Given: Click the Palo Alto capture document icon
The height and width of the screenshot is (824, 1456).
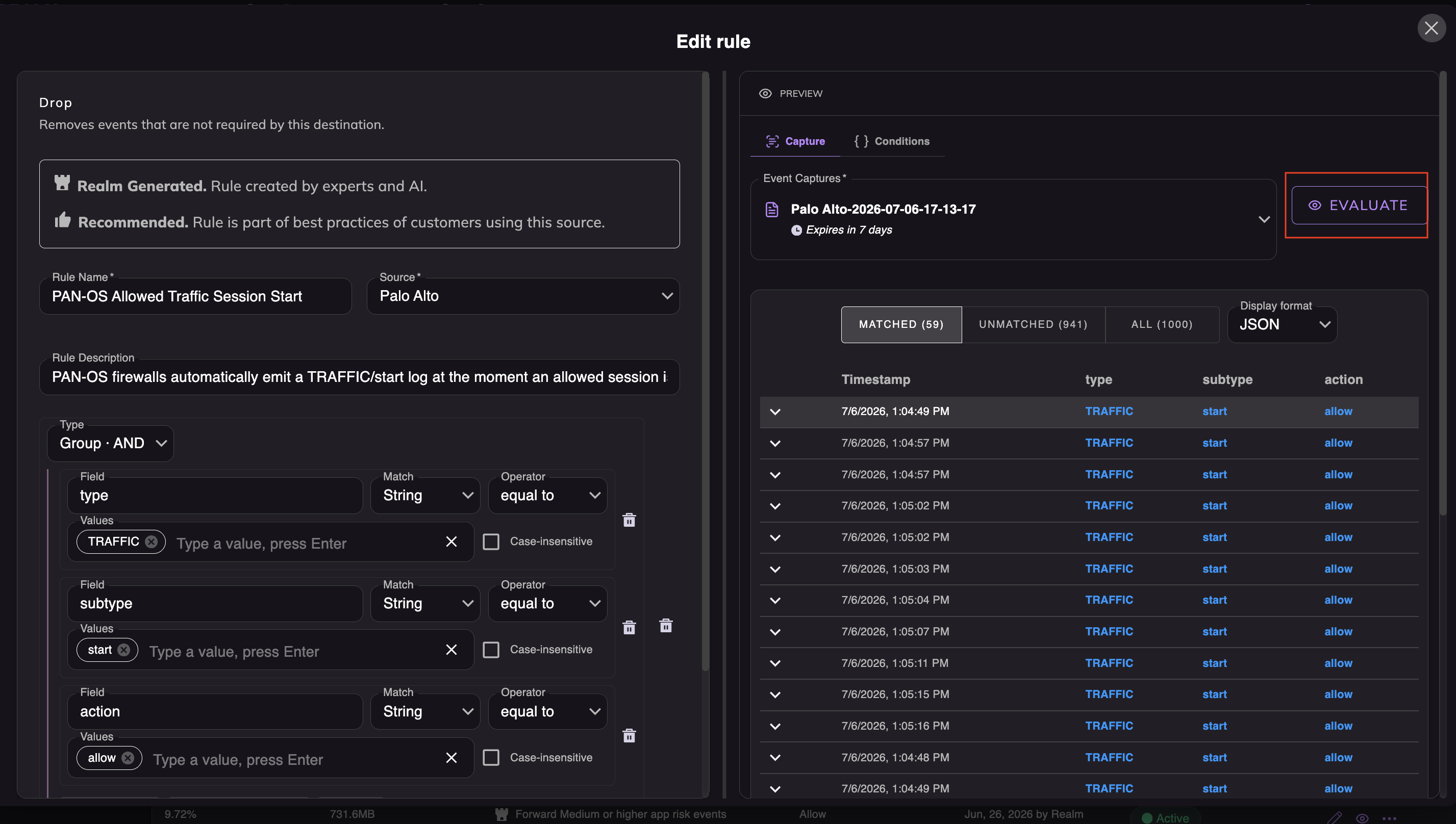Looking at the screenshot, I should [771, 210].
